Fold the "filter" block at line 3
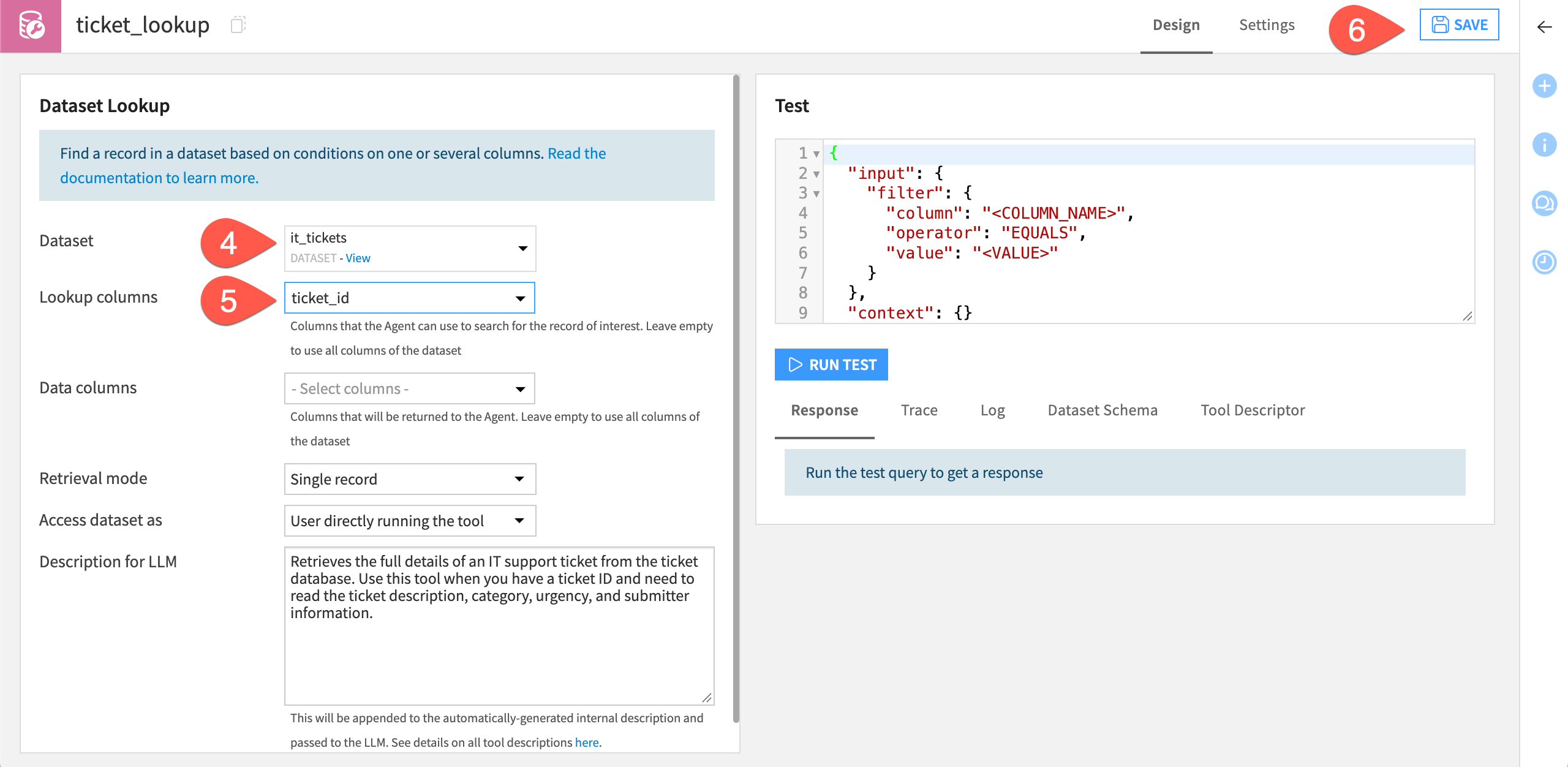1568x767 pixels. pyautogui.click(x=816, y=194)
